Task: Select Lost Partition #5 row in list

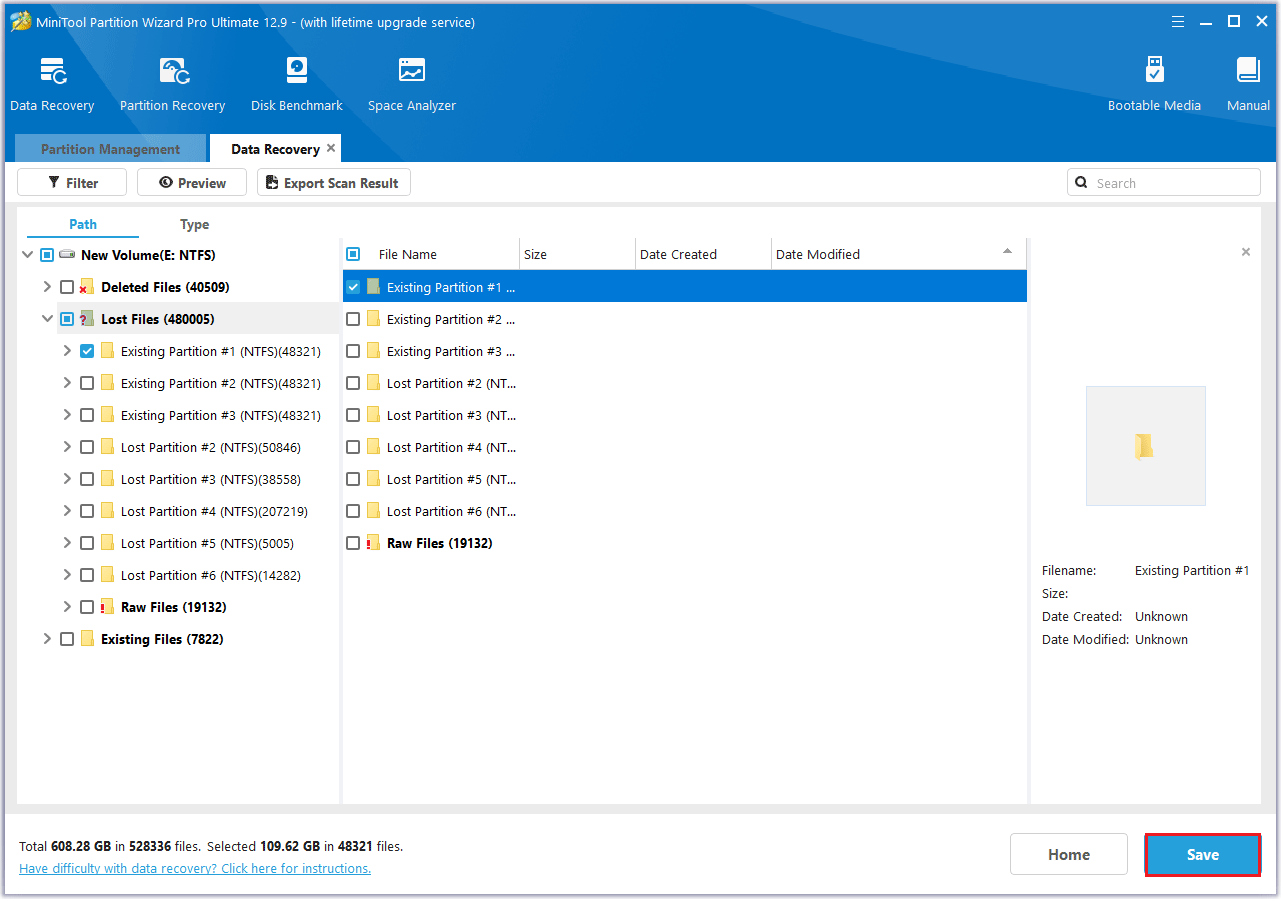Action: [684, 479]
